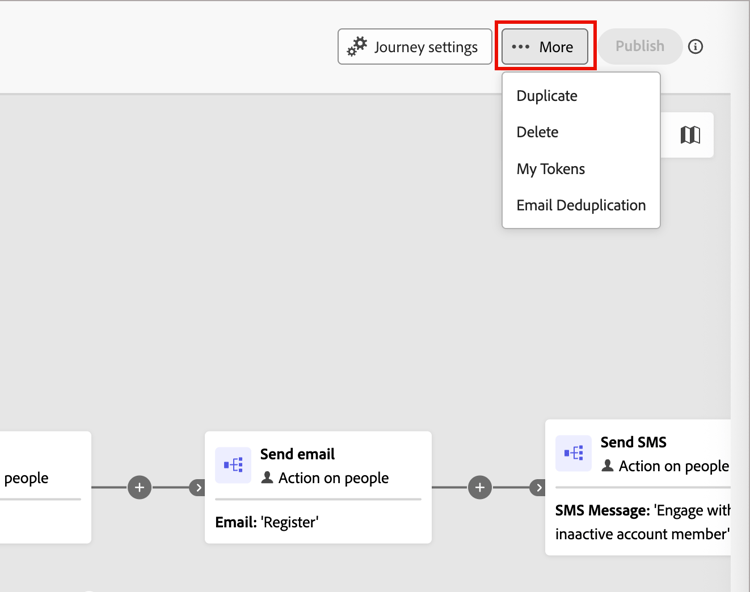Toggle the canvas map icon
This screenshot has height=592, width=750.
(x=690, y=135)
